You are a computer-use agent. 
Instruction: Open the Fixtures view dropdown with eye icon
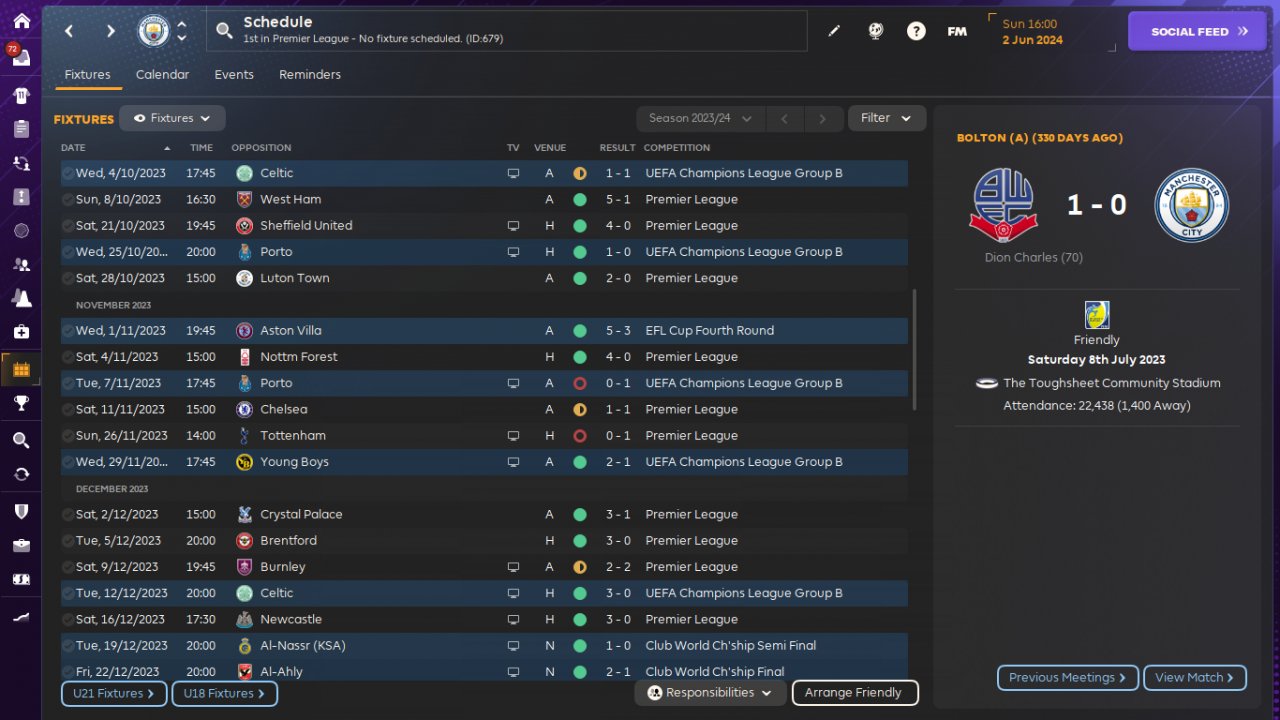(172, 118)
